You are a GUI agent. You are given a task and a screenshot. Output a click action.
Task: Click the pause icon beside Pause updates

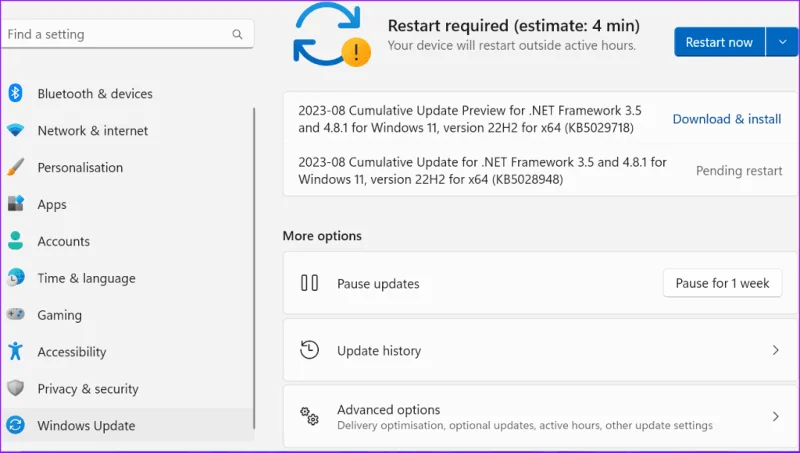click(x=309, y=283)
